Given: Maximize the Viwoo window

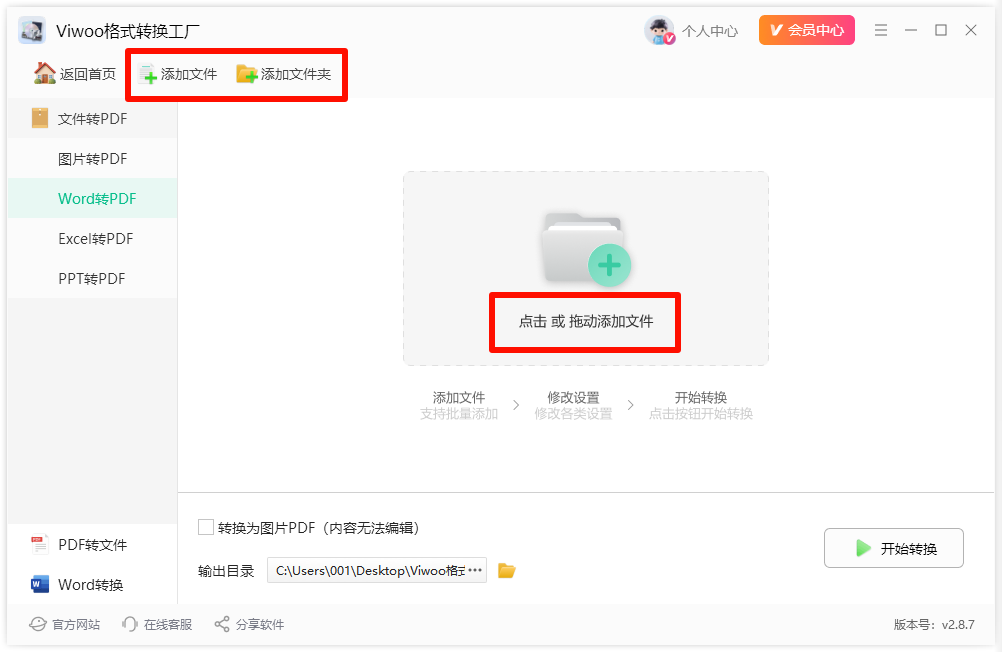Looking at the screenshot, I should [x=941, y=30].
